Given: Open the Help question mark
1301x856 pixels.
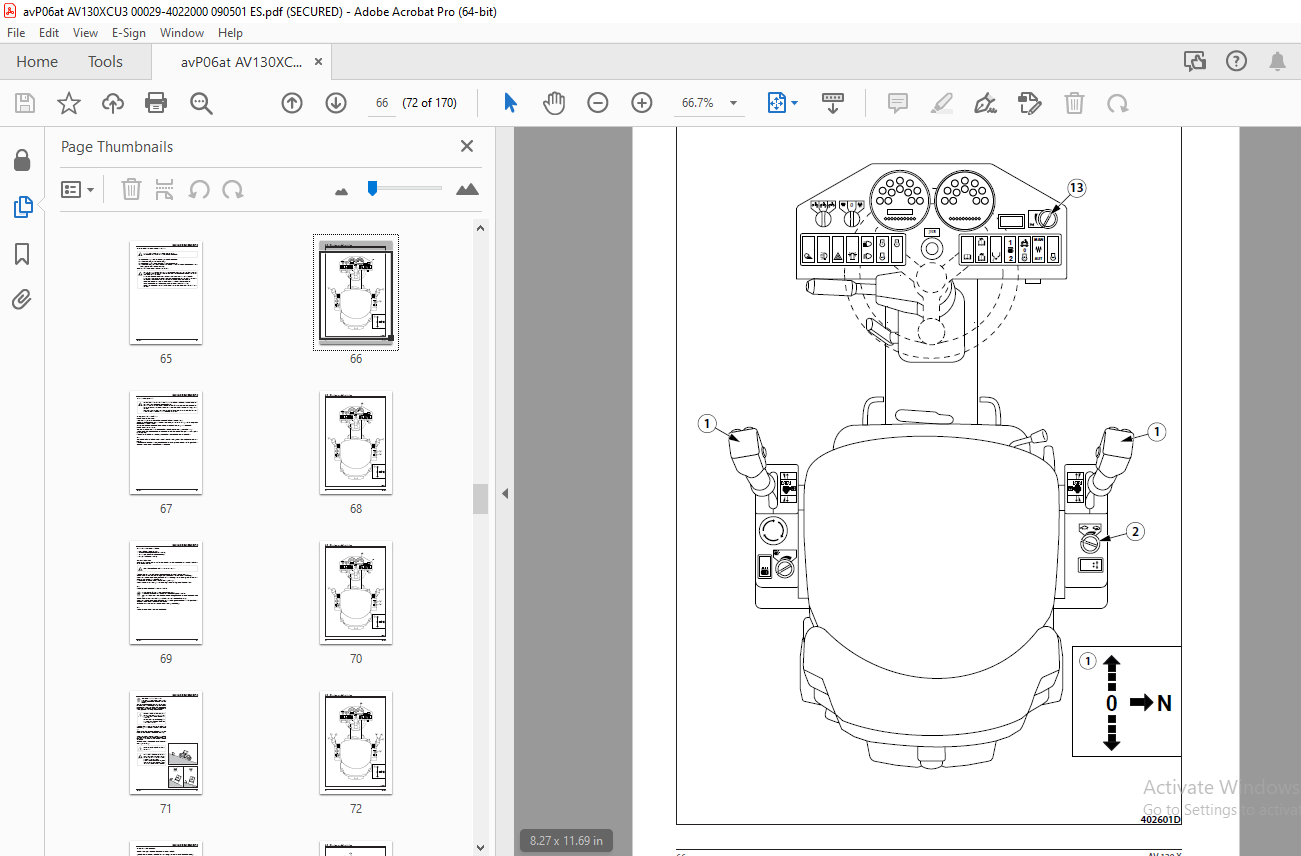Looking at the screenshot, I should pyautogui.click(x=1237, y=62).
